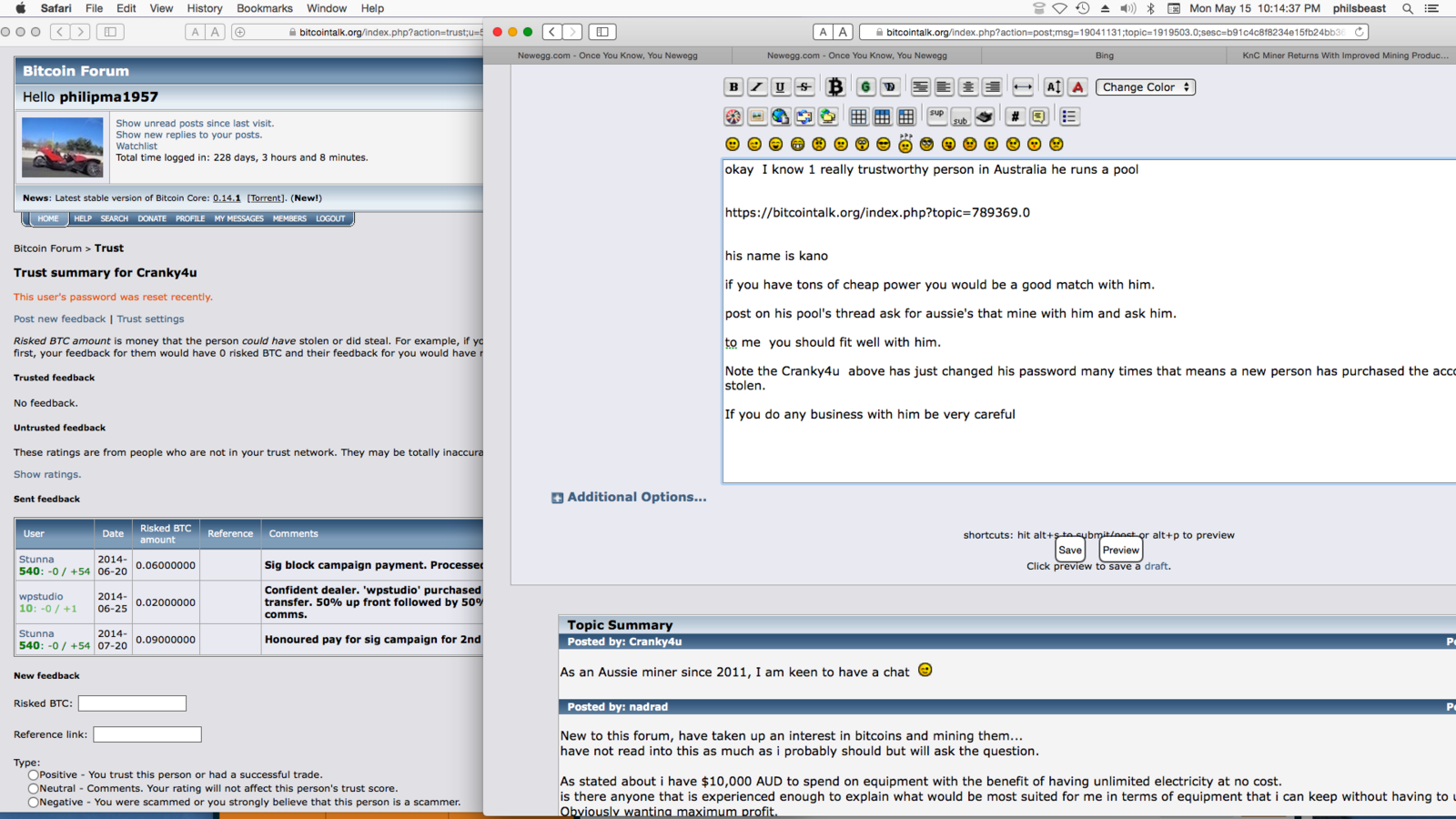
Task: Select Positive feedback type
Action: (x=33, y=775)
